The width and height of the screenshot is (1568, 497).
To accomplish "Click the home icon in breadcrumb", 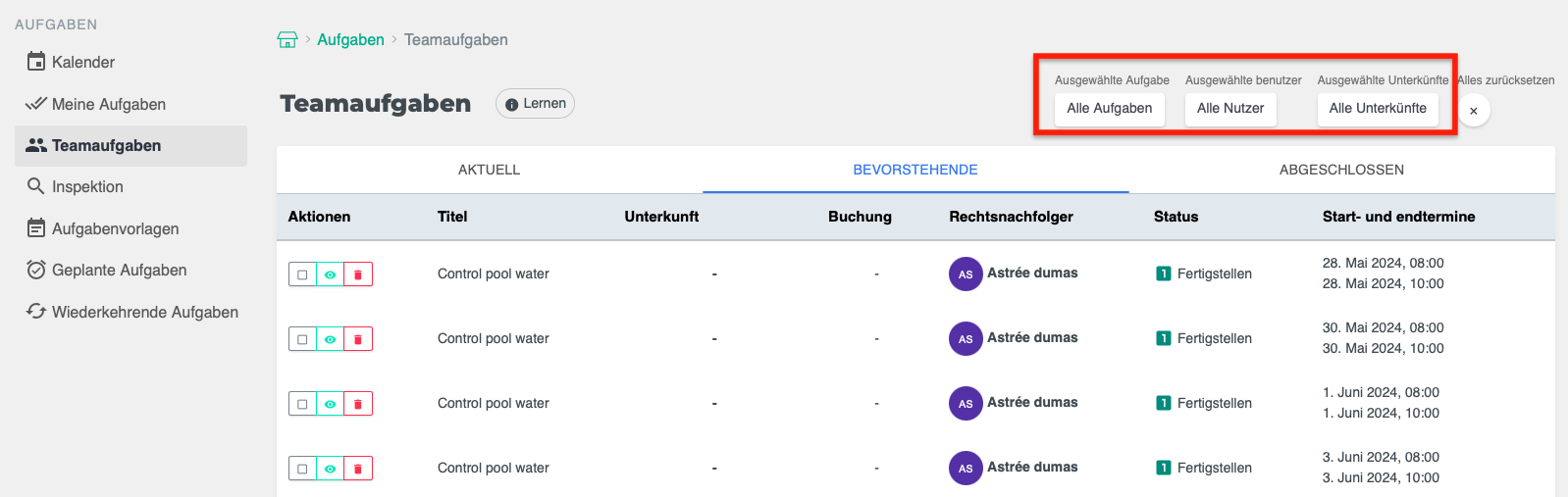I will [287, 40].
